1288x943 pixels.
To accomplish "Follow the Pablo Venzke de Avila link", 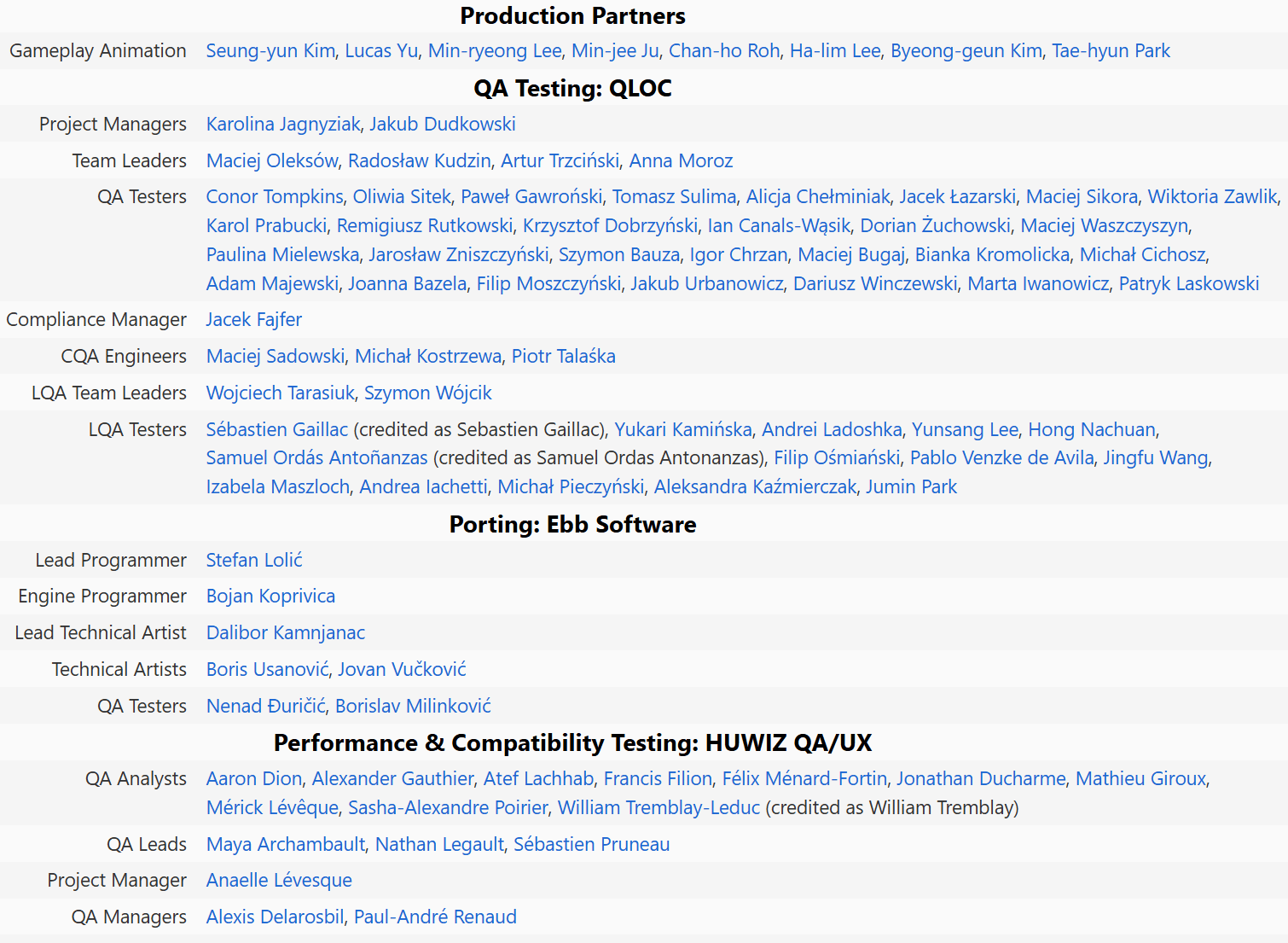I will [1001, 458].
